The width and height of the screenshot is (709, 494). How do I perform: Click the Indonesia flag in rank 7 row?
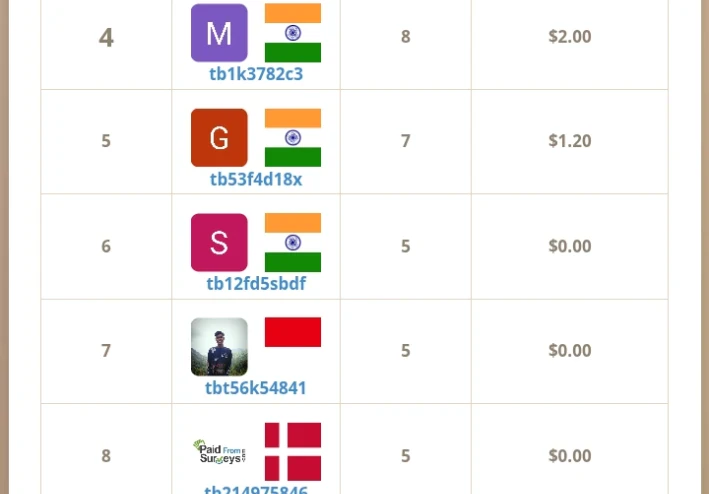tap(293, 332)
